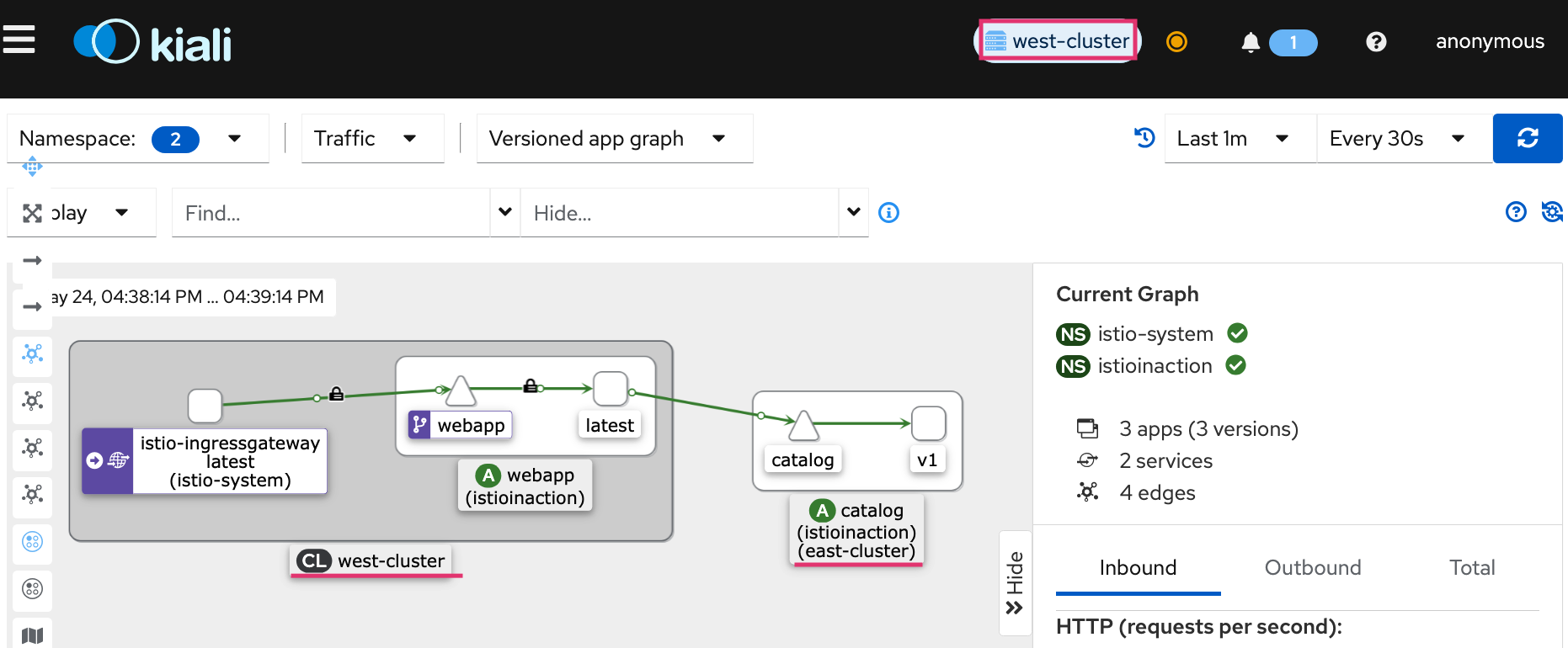Click the notification count badge showing 1

tap(1293, 42)
